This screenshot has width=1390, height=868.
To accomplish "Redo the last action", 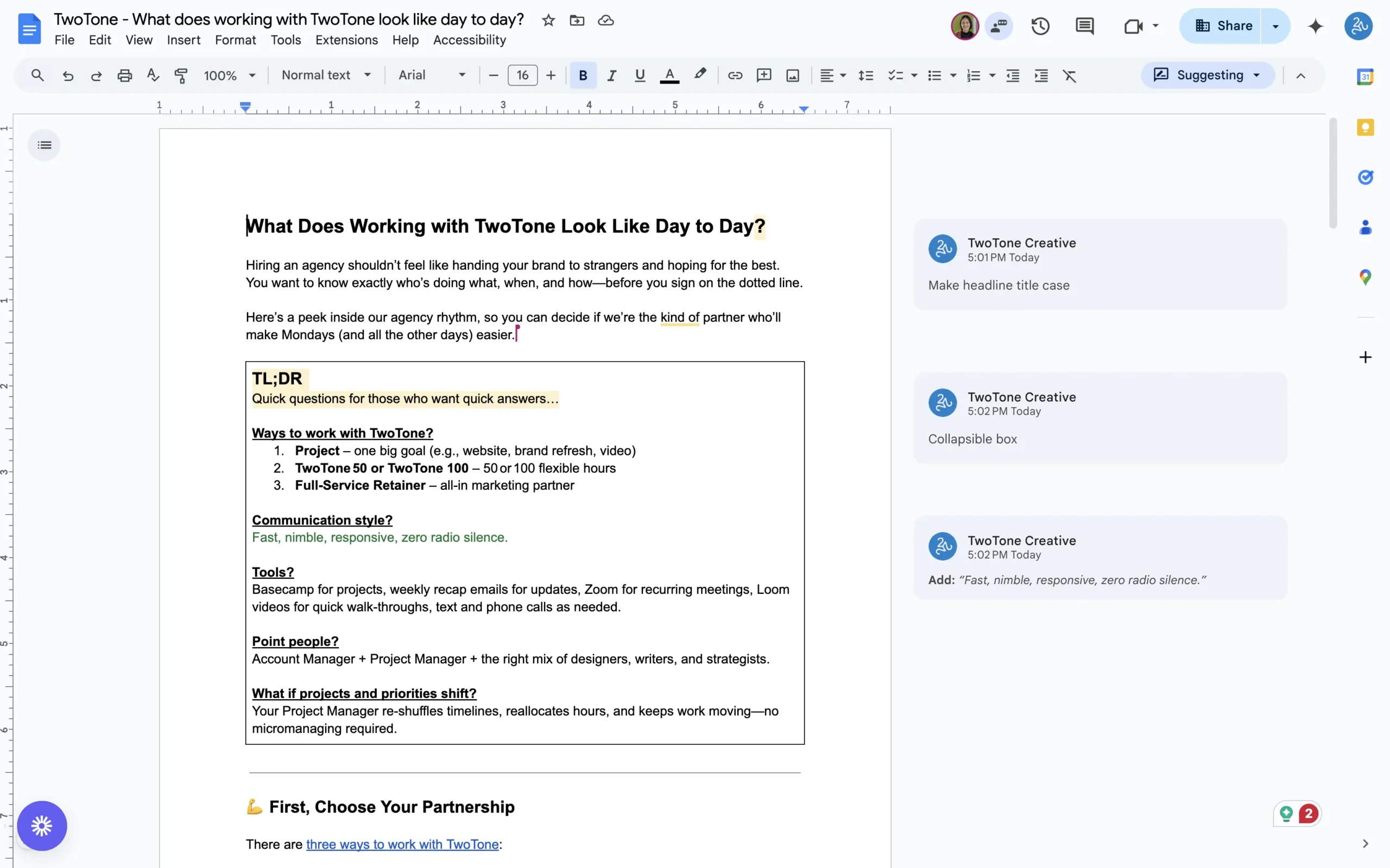I will pyautogui.click(x=96, y=75).
